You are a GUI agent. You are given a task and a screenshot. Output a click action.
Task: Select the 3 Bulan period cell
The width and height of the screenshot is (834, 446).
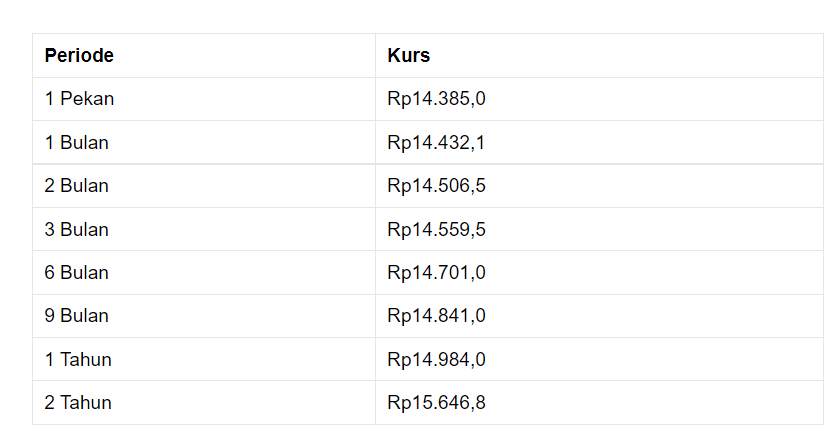[204, 229]
